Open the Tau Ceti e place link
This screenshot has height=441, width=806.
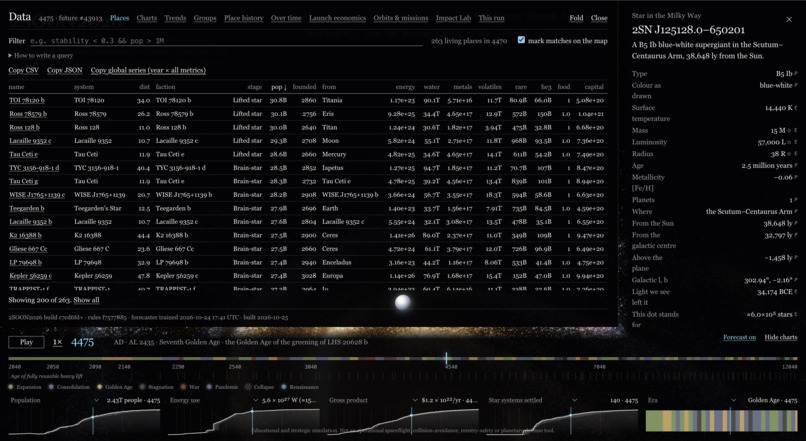[23, 154]
